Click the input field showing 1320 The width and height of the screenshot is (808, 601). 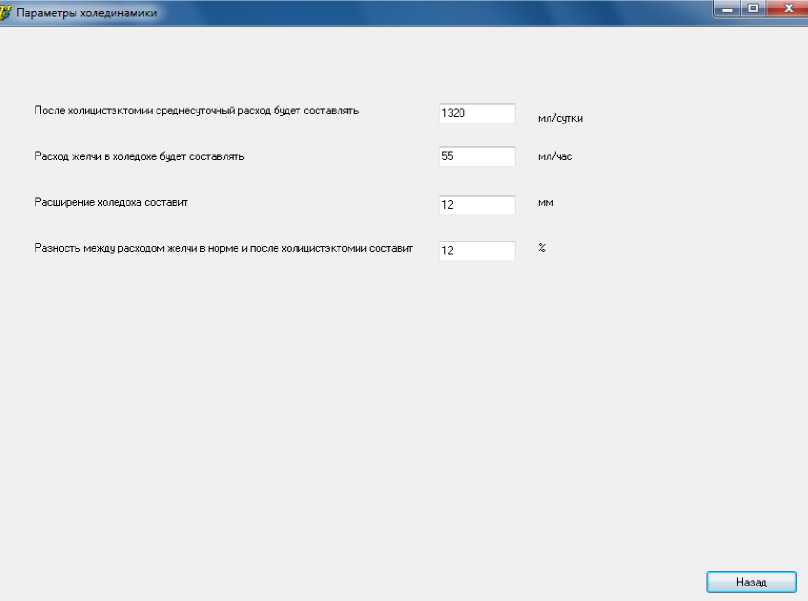[477, 113]
